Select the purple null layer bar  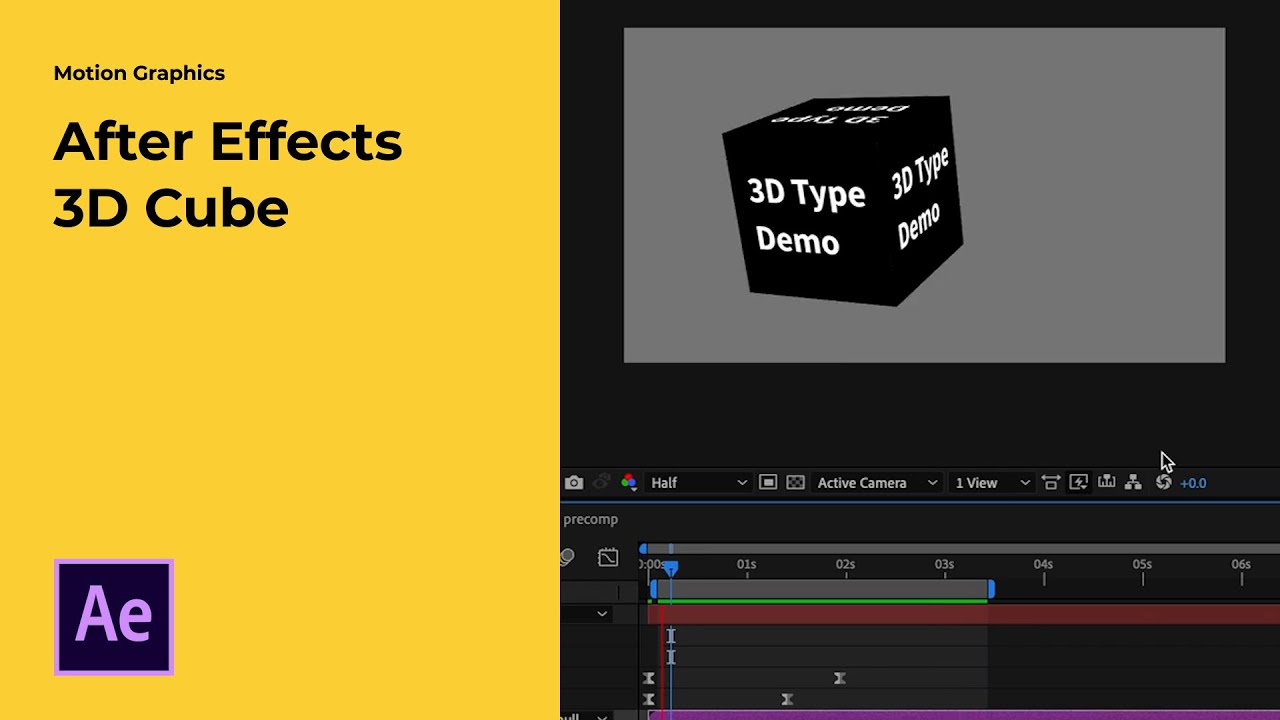pyautogui.click(x=964, y=715)
